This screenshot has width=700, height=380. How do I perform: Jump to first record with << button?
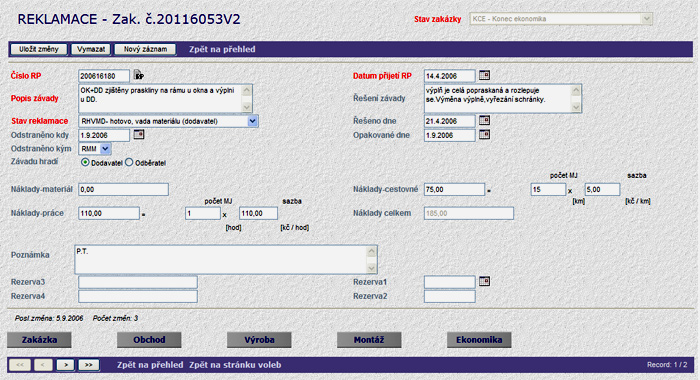[20, 365]
